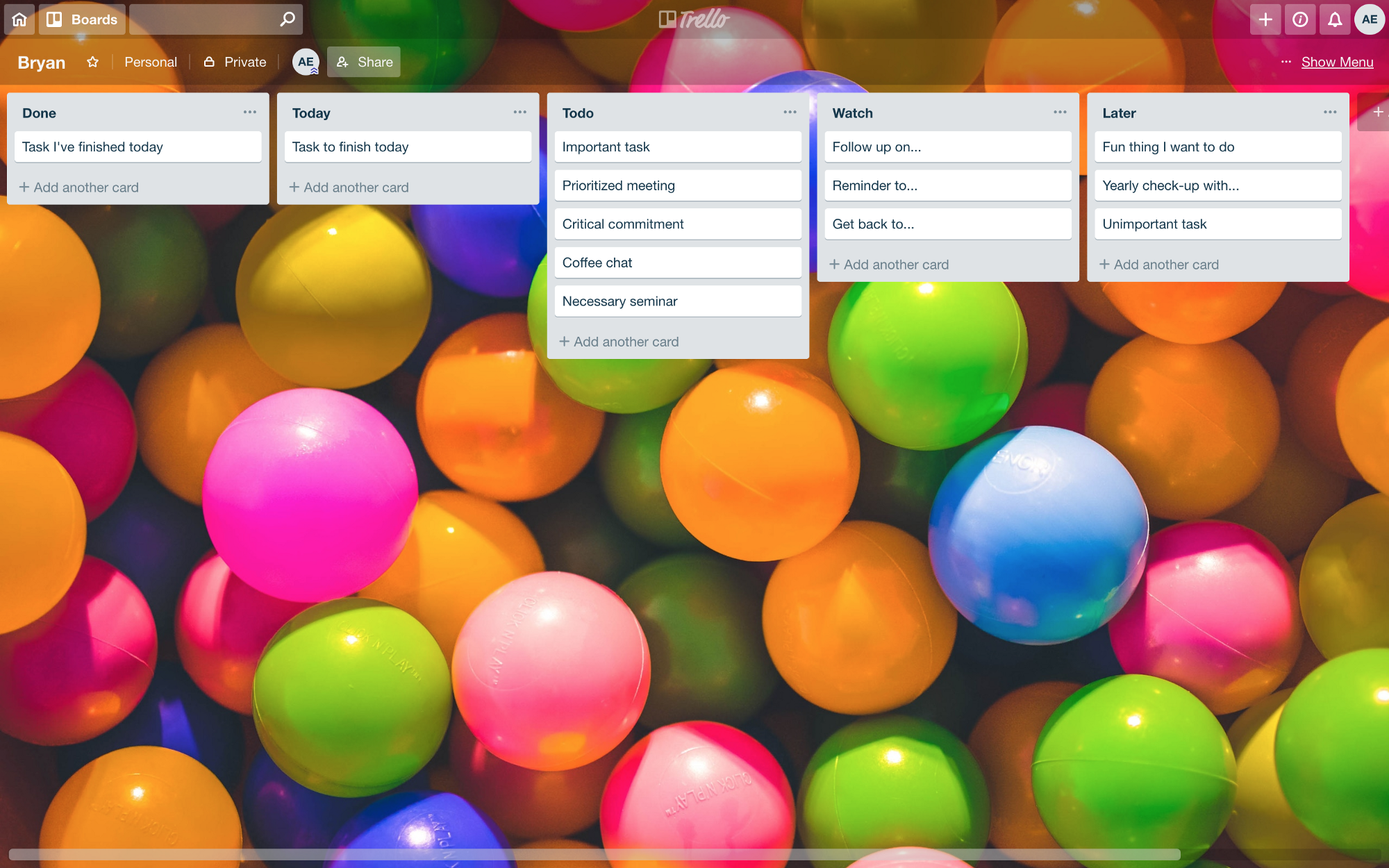This screenshot has width=1389, height=868.
Task: Click Add another card in Today list
Action: 350,186
